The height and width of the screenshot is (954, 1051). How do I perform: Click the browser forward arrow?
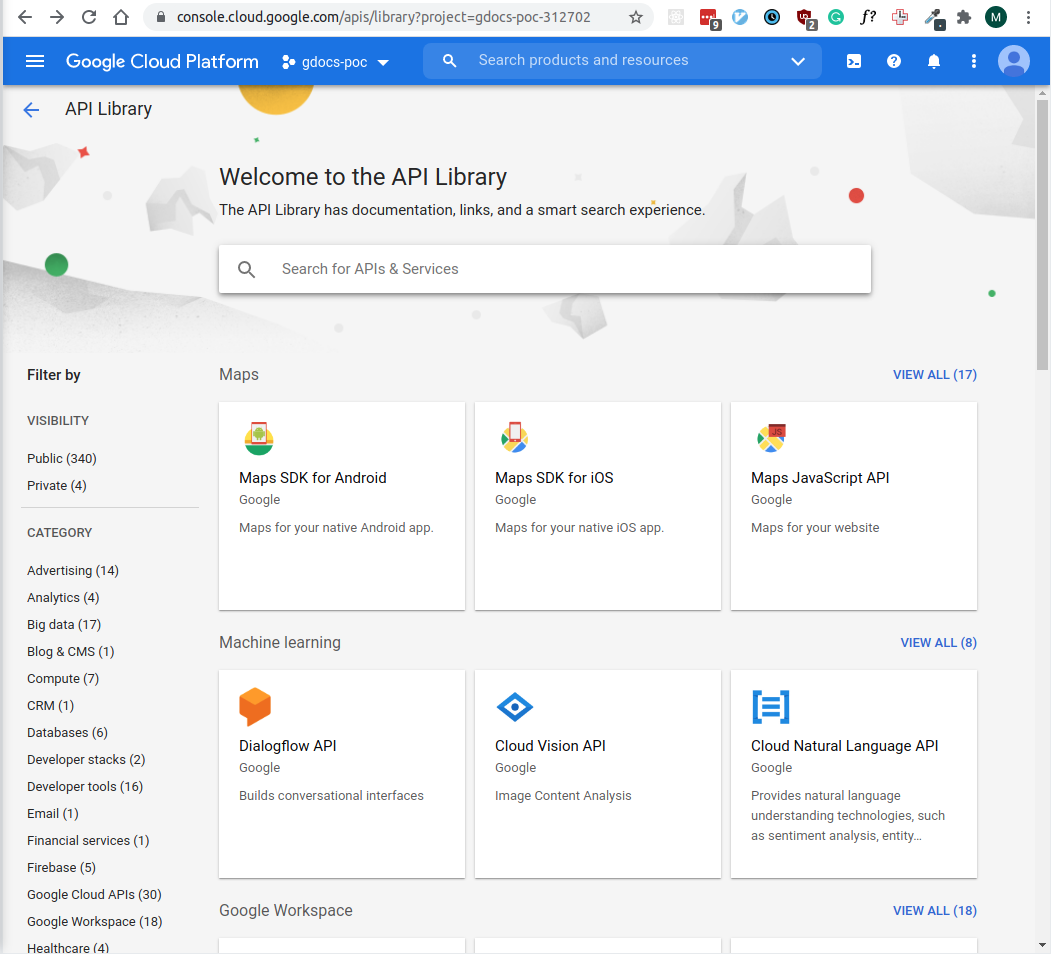pyautogui.click(x=57, y=17)
